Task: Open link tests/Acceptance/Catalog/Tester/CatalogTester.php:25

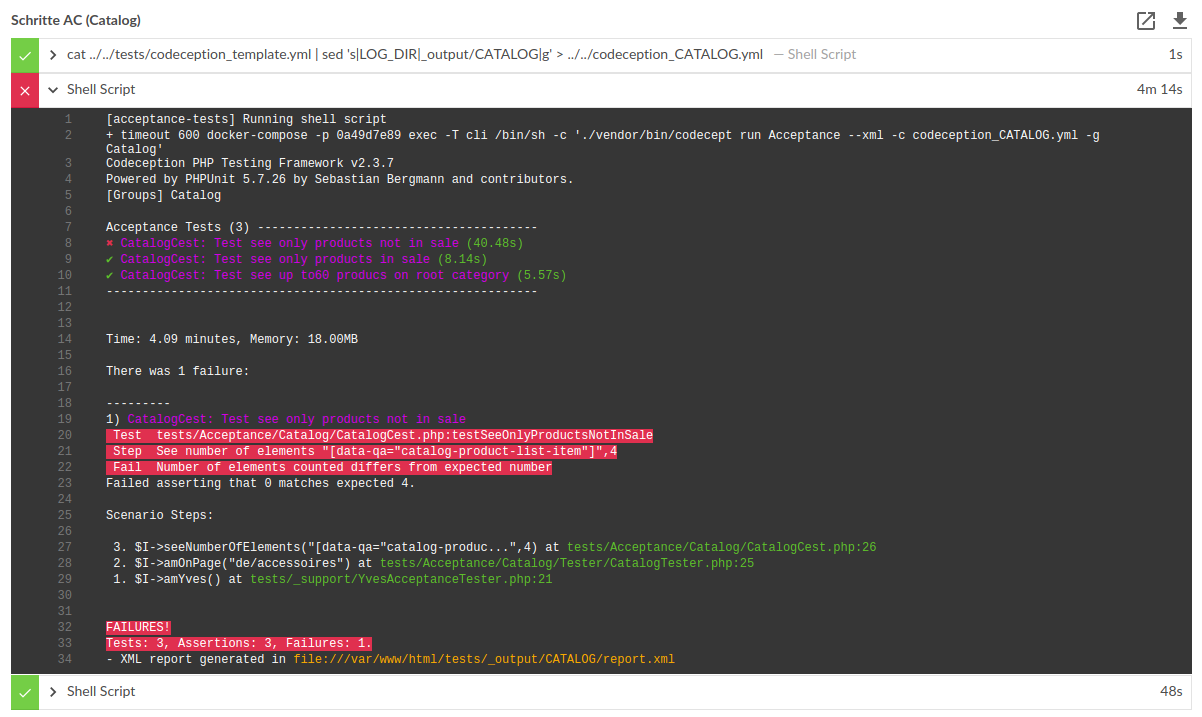Action: pos(567,563)
